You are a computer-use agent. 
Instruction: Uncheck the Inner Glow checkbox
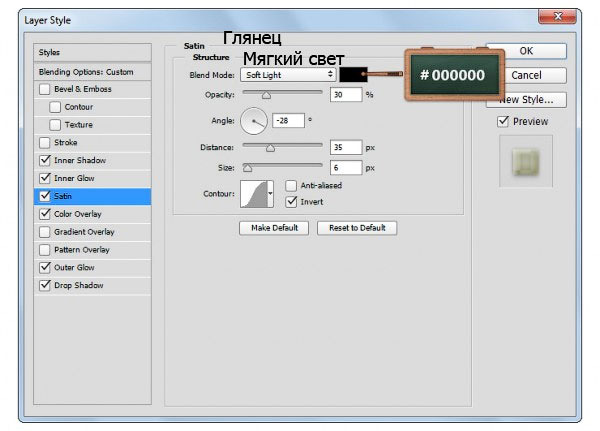44,178
